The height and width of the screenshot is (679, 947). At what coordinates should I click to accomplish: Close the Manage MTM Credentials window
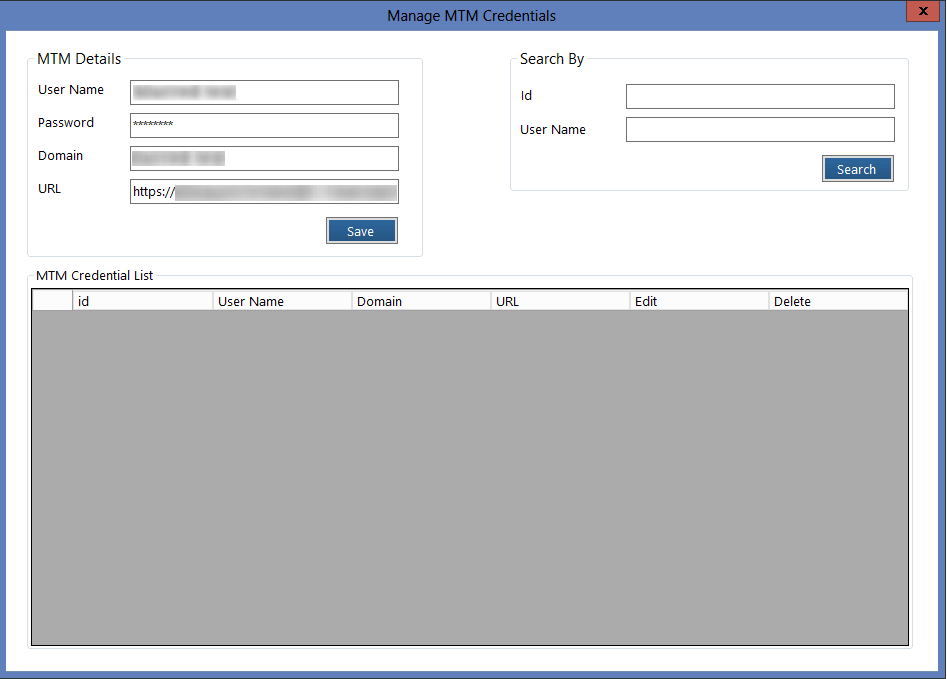click(923, 11)
